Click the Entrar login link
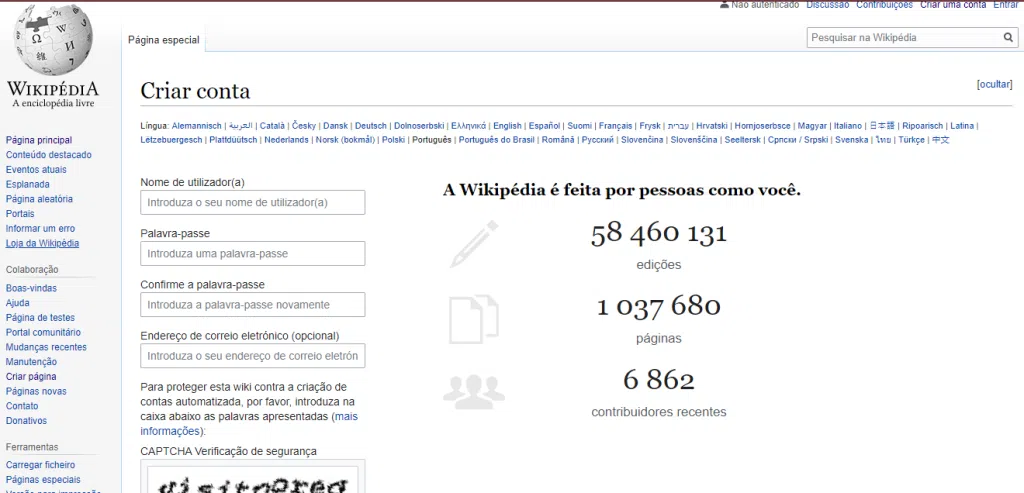This screenshot has width=1024, height=493. [1005, 5]
